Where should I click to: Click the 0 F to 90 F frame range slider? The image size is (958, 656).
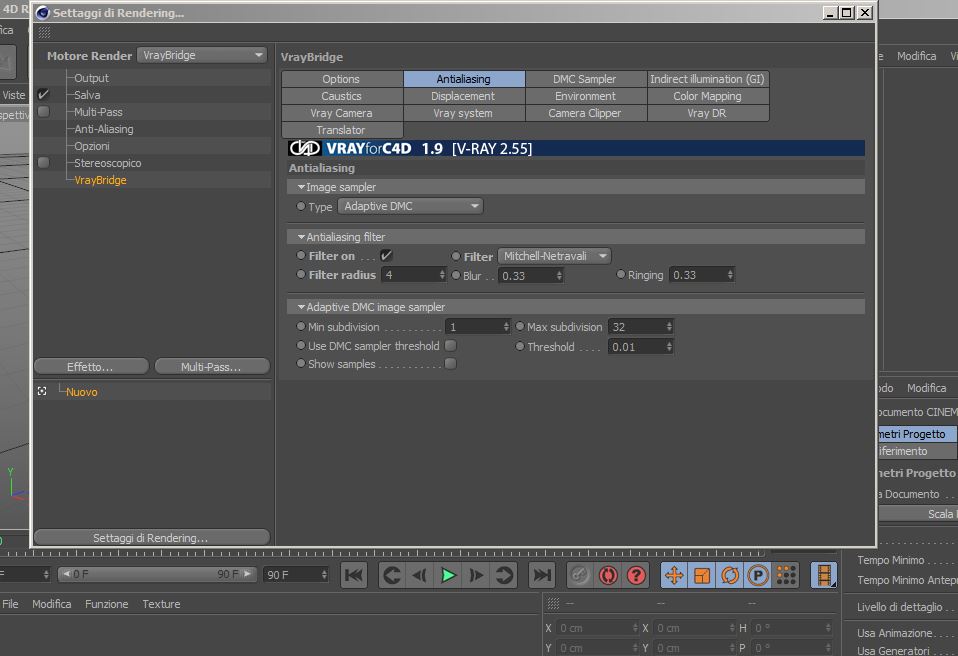(x=158, y=574)
